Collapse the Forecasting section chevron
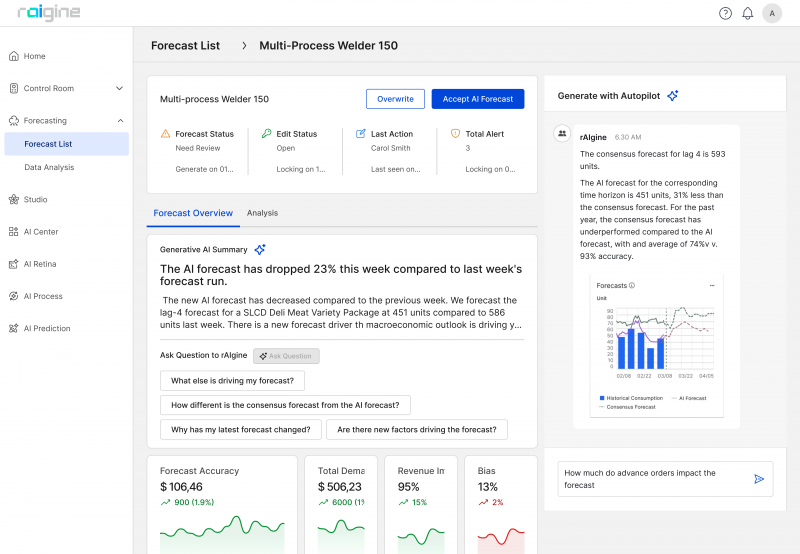Screen dimensions: 800x554 pyautogui.click(x=120, y=121)
